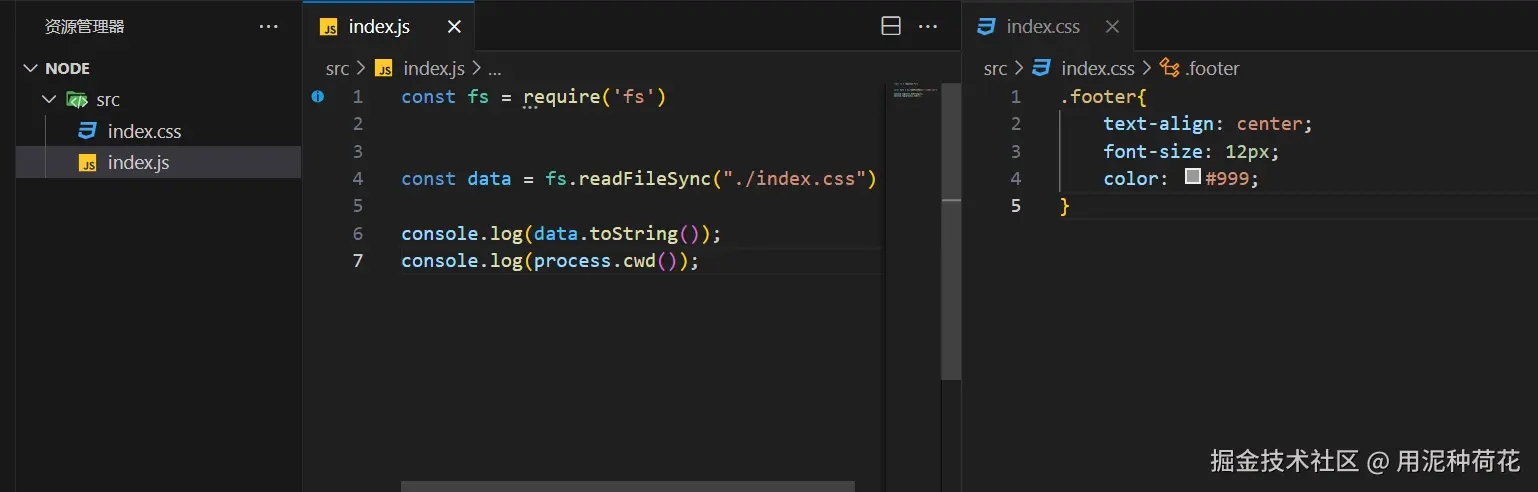Click src breadcrumb in the index.css editor

(x=995, y=69)
